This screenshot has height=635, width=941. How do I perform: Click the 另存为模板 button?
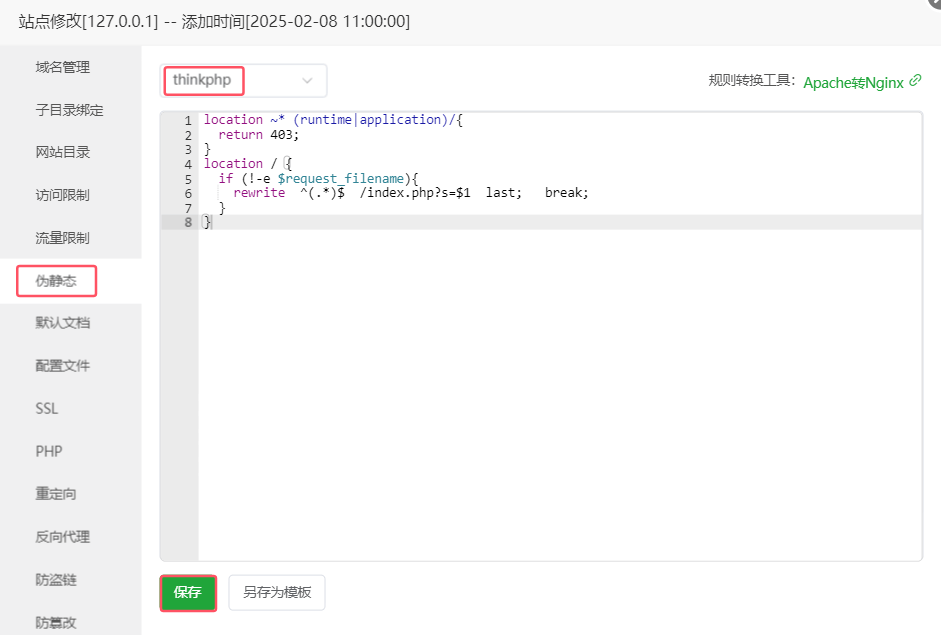(277, 592)
